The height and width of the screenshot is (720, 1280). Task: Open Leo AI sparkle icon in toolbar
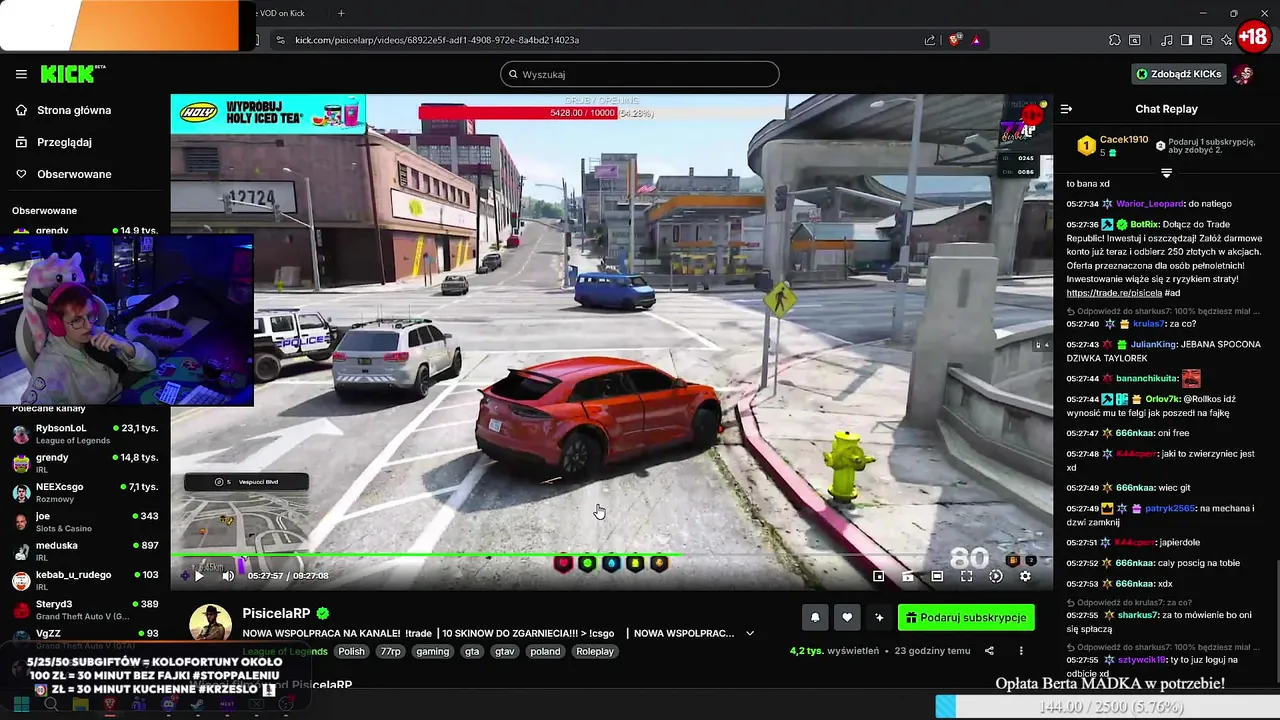(1226, 40)
